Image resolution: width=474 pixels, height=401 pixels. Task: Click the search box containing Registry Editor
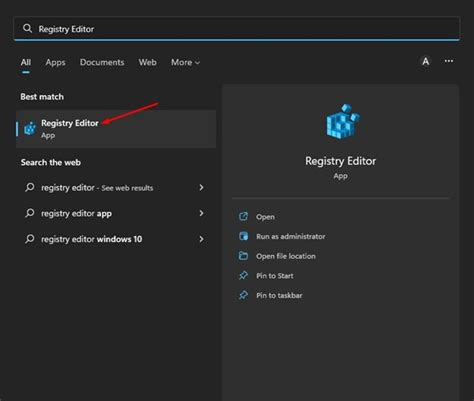237,29
